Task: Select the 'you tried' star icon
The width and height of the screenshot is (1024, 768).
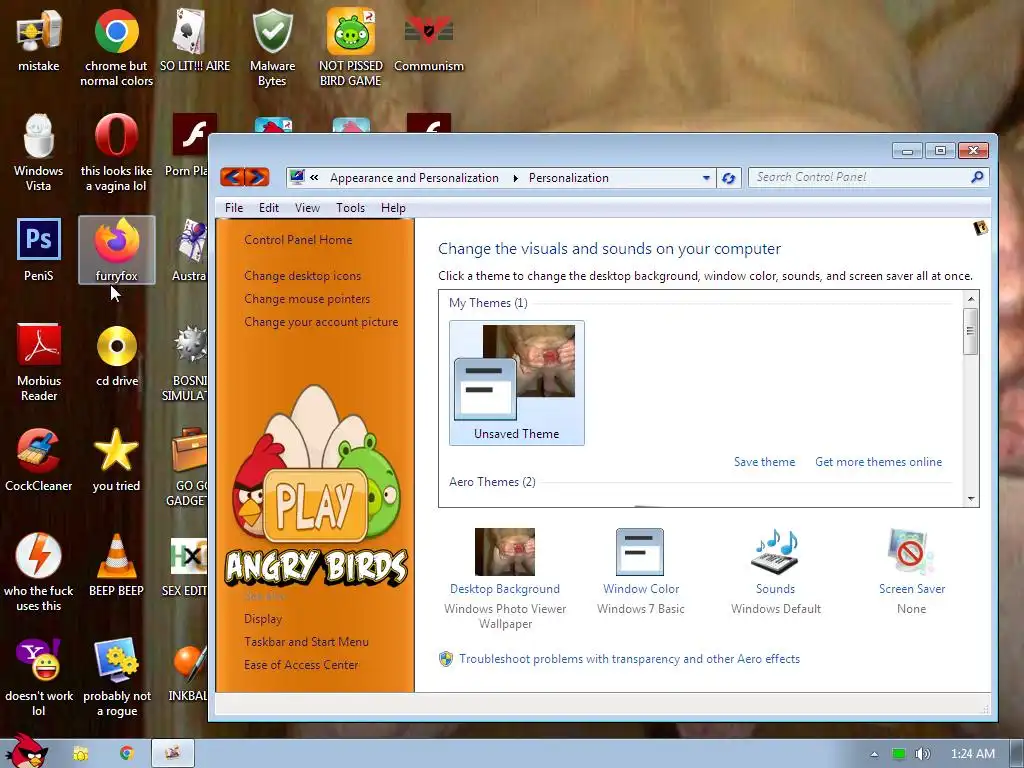Action: (116, 460)
